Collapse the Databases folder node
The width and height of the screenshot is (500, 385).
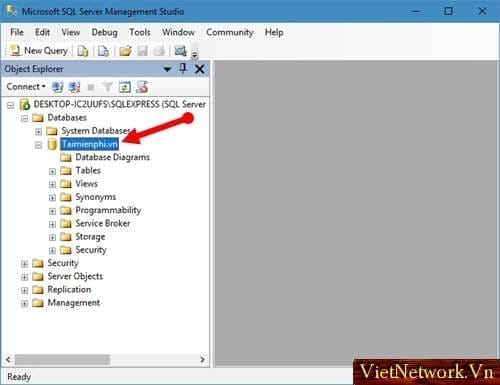24,118
